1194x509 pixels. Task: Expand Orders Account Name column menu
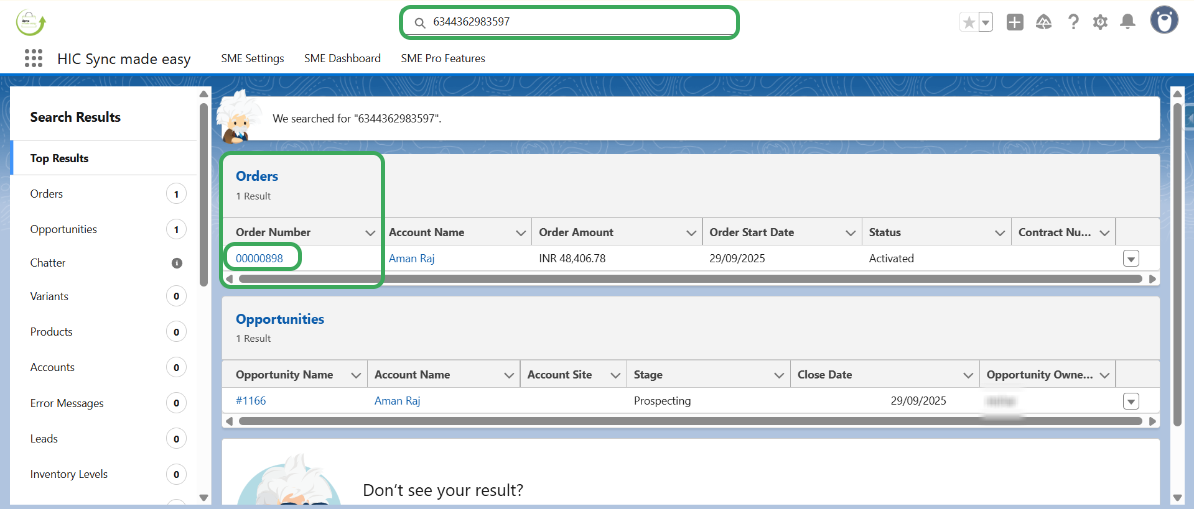pos(521,232)
